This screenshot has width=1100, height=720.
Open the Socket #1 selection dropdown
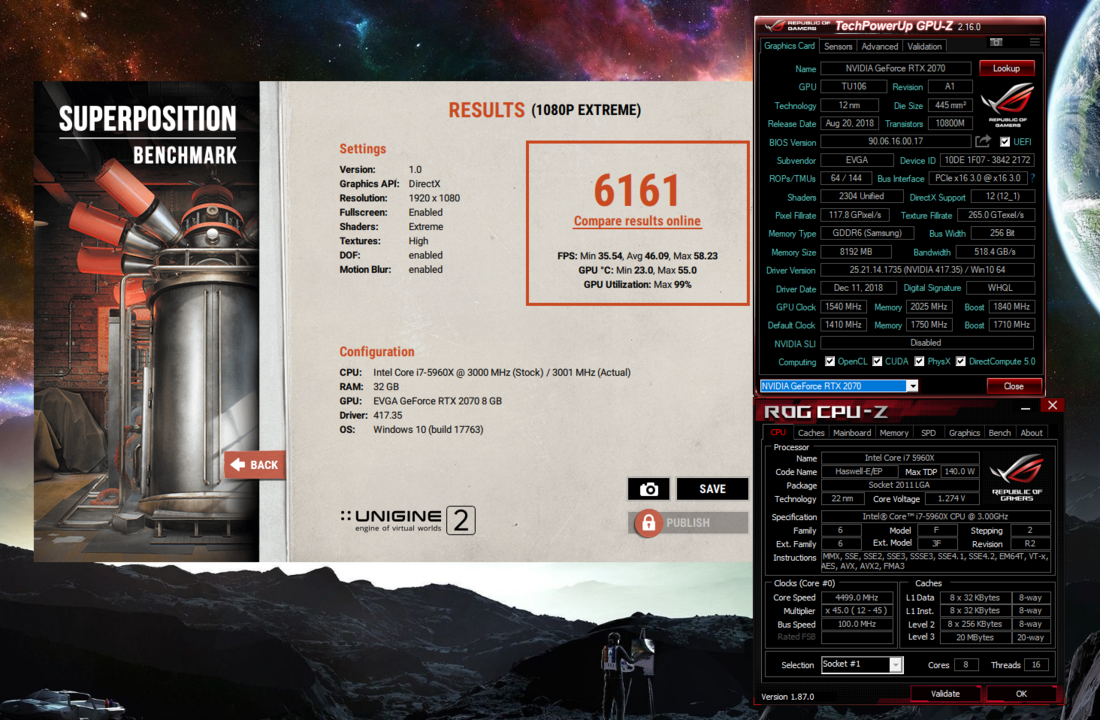click(895, 665)
